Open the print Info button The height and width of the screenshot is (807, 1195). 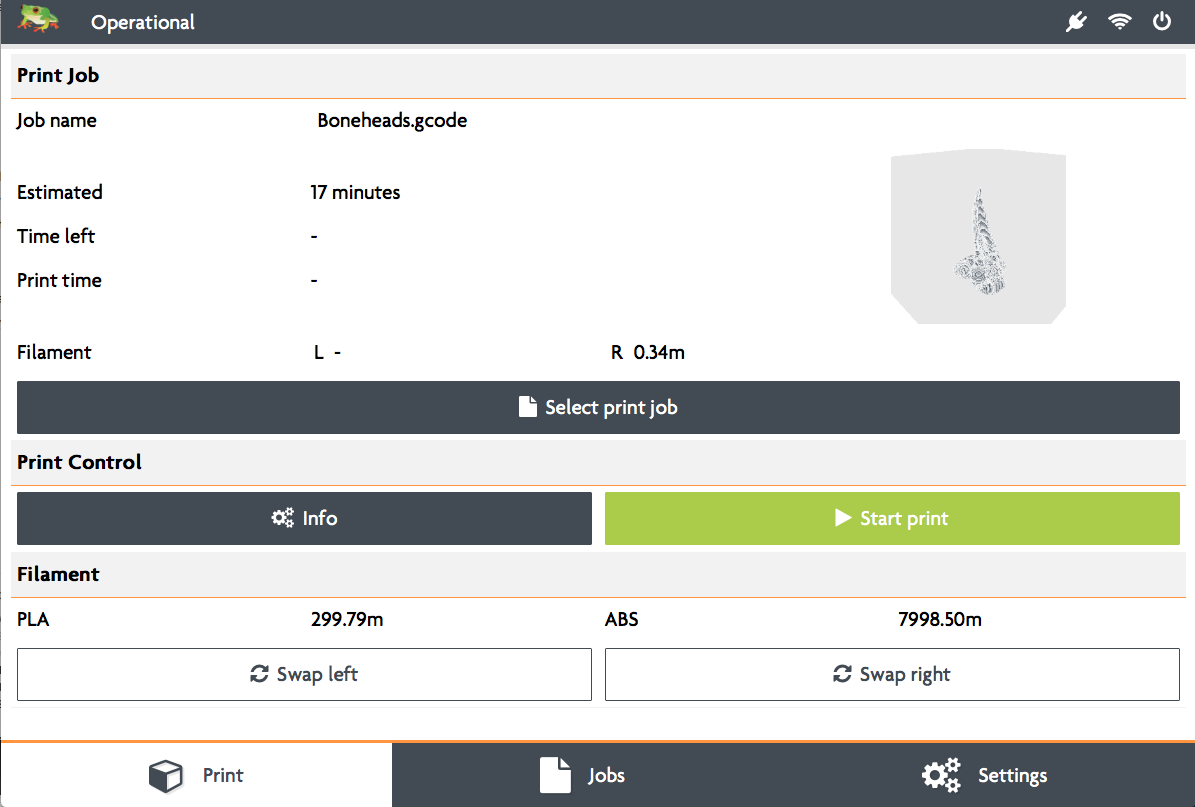(x=304, y=518)
